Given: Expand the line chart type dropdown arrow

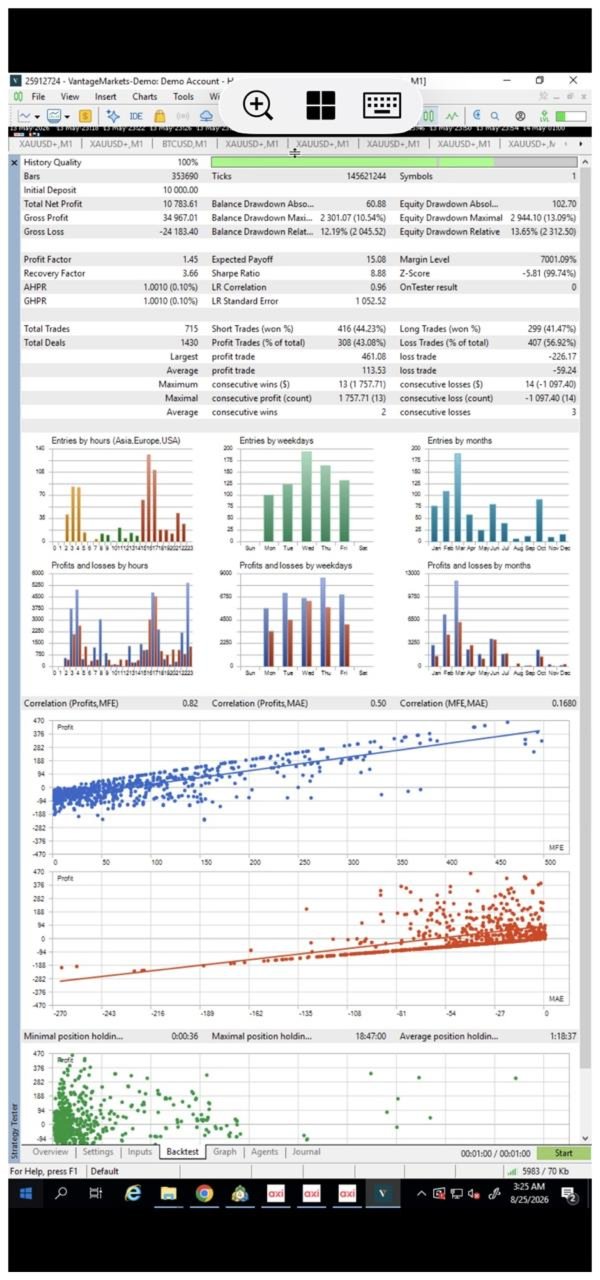Looking at the screenshot, I should pyautogui.click(x=35, y=116).
